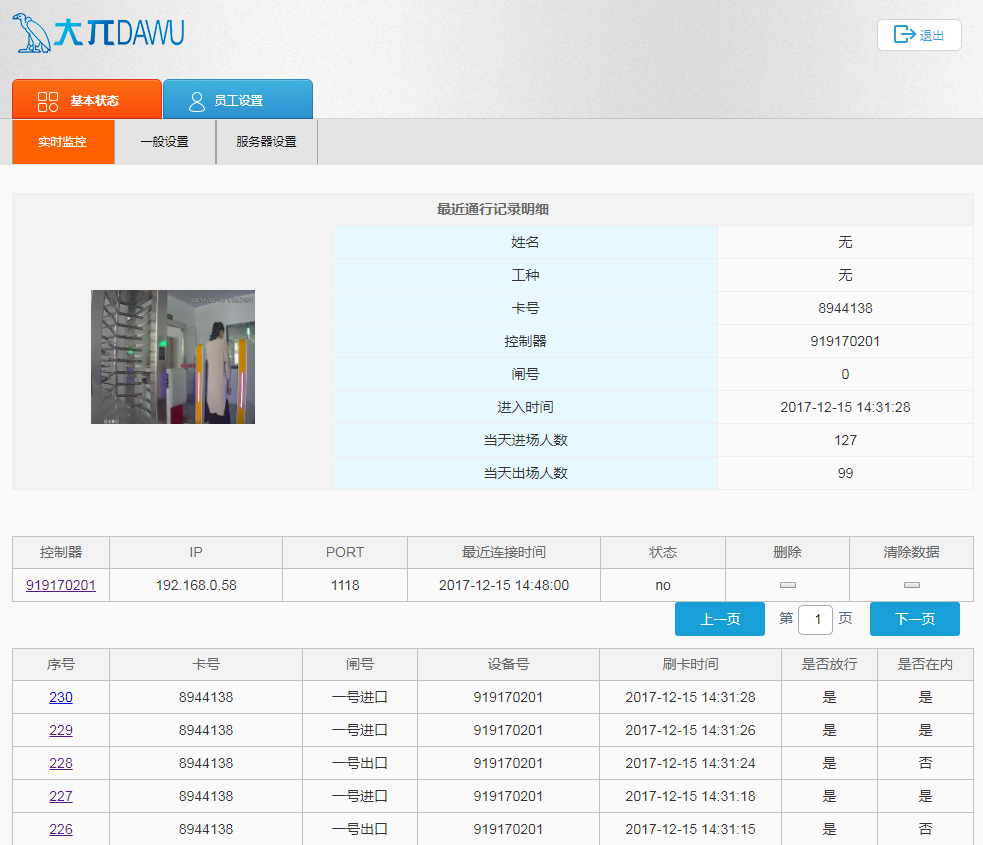Image resolution: width=983 pixels, height=845 pixels.
Task: Click the 清除数据 column header
Action: click(x=912, y=552)
